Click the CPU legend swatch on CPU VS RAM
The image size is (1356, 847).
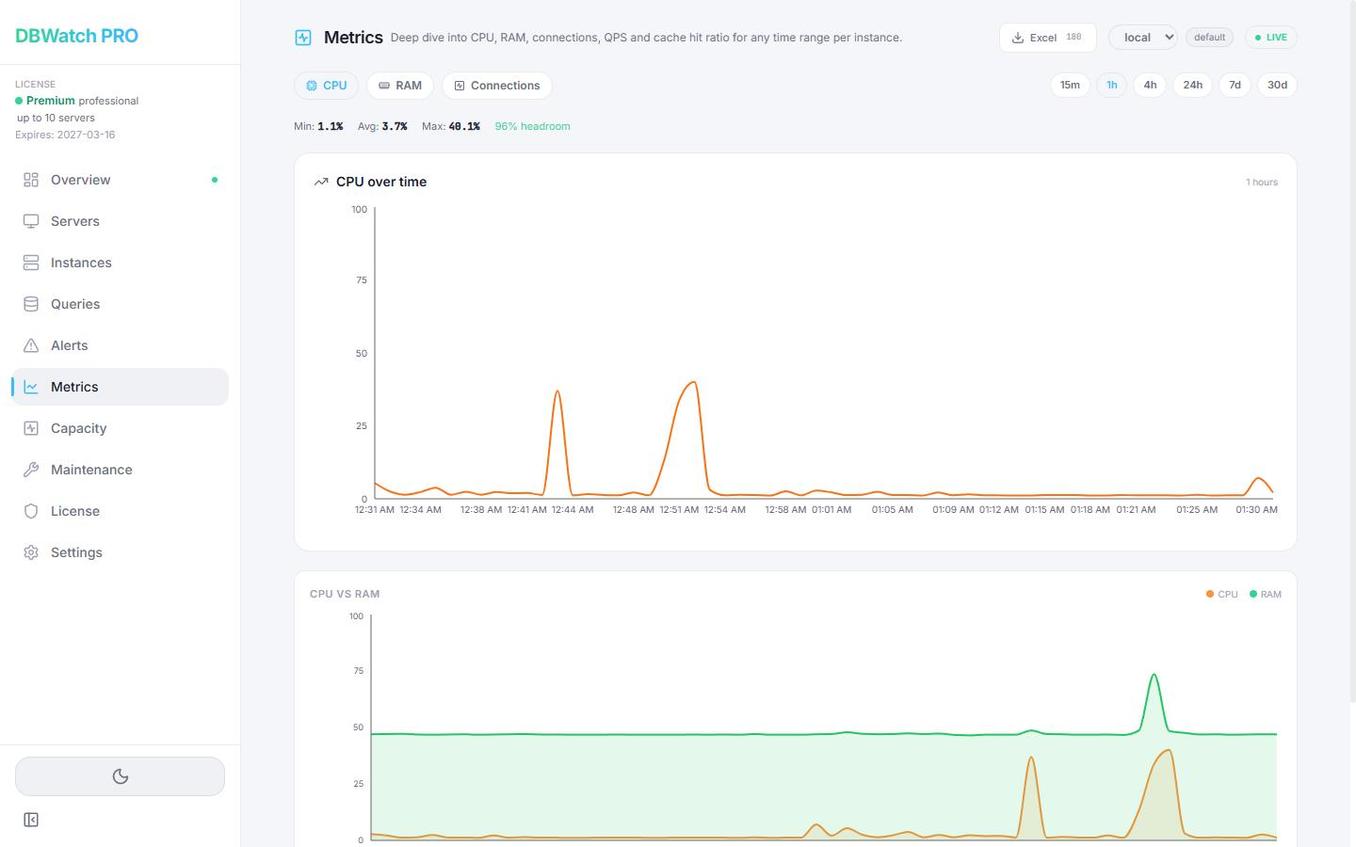point(1210,594)
